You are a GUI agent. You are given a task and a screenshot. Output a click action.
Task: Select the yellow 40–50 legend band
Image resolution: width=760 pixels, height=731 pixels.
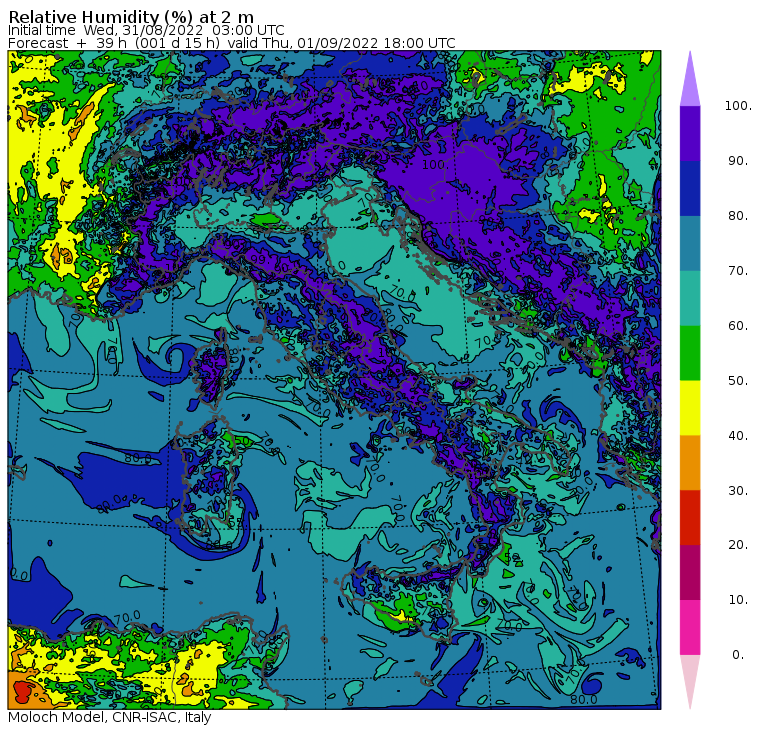point(690,408)
